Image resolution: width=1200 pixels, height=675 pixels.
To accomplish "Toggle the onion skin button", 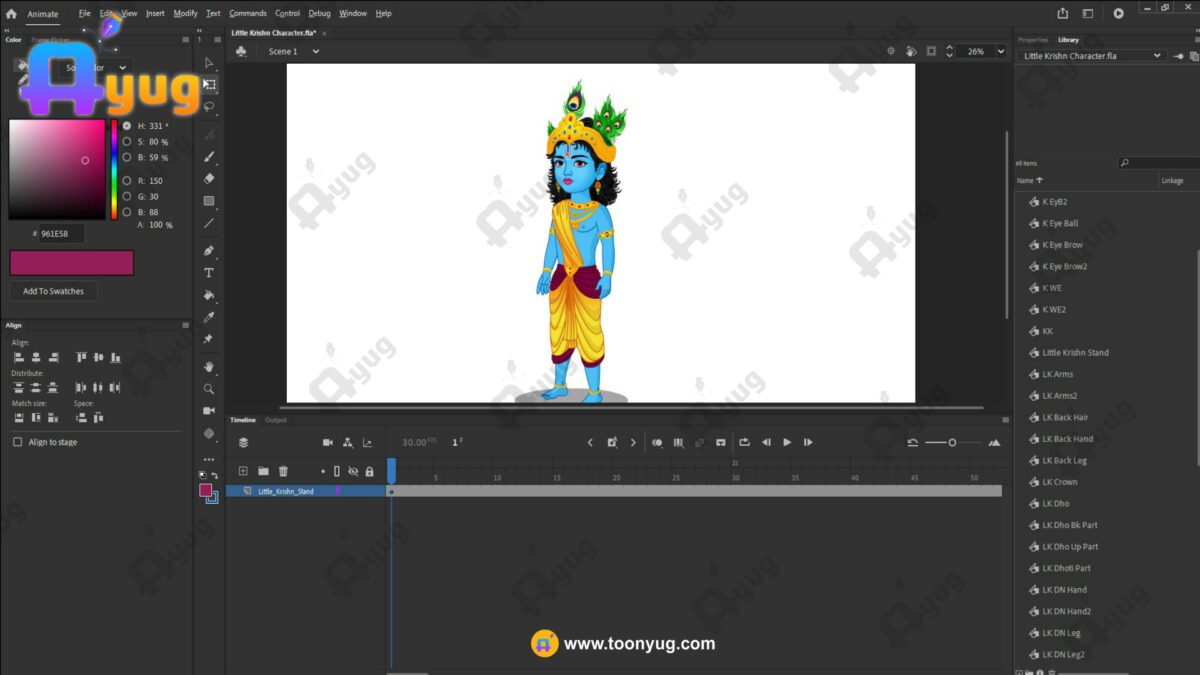I will pos(657,442).
